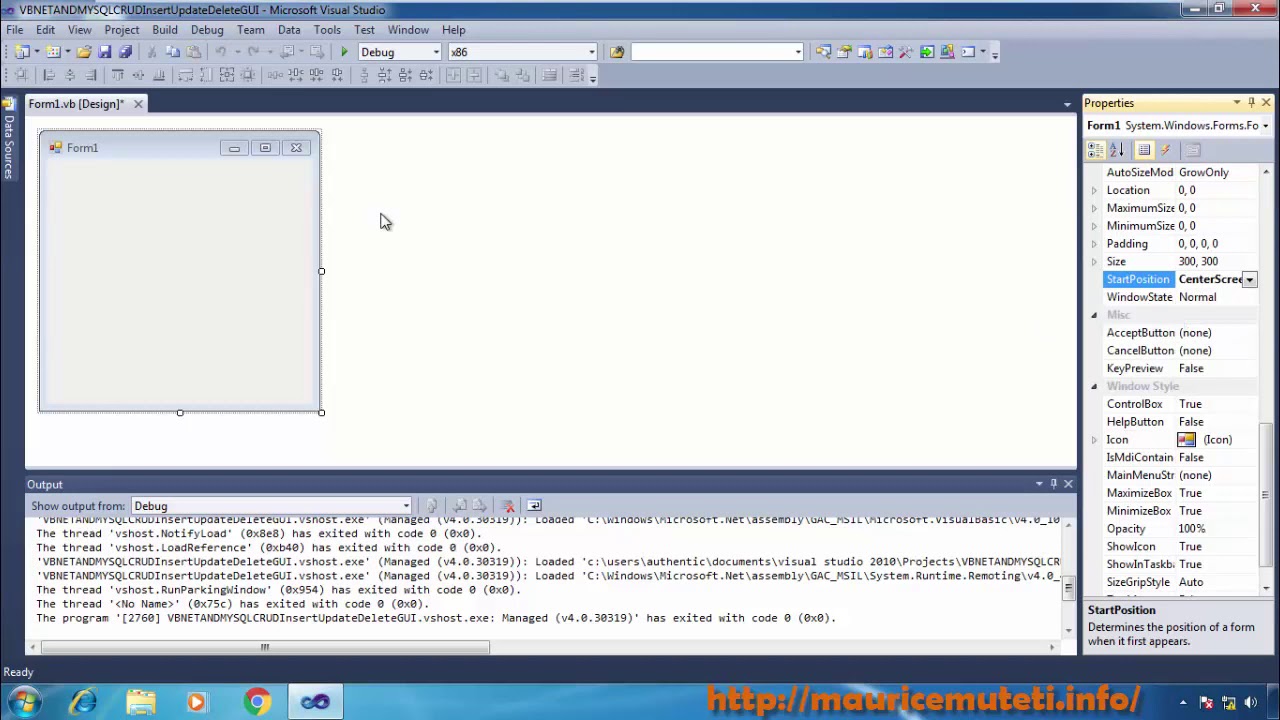Click the Opacity value 100%
This screenshot has width=1280, height=720.
(1192, 529)
